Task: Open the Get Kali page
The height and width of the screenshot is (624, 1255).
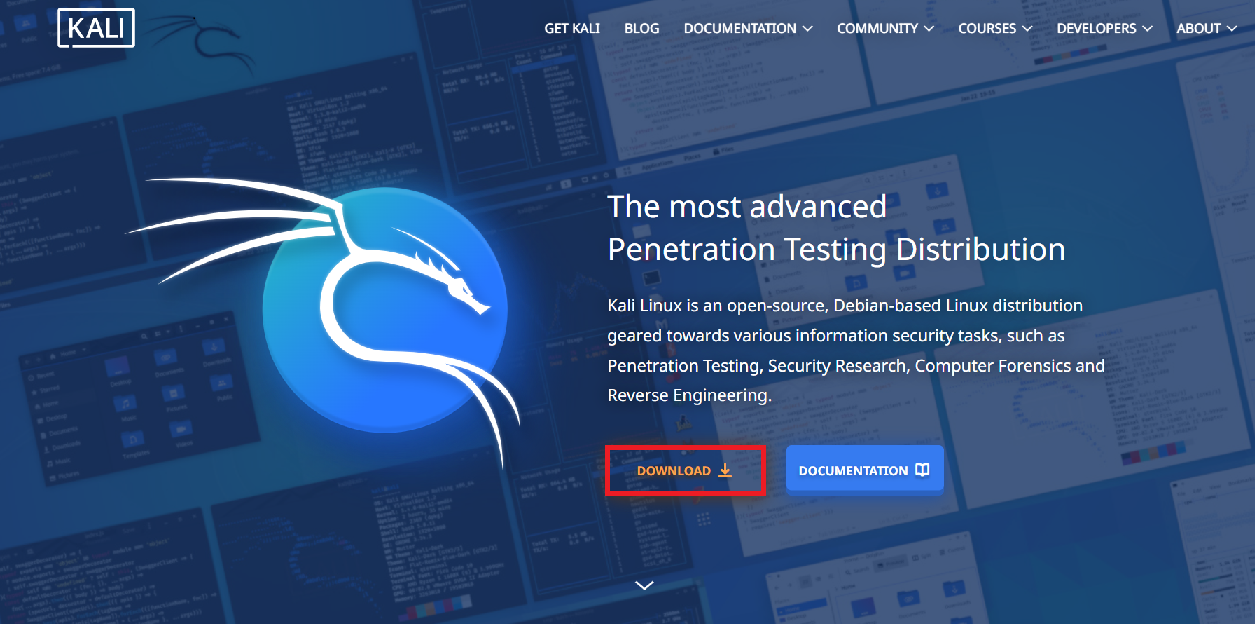Action: 572,29
